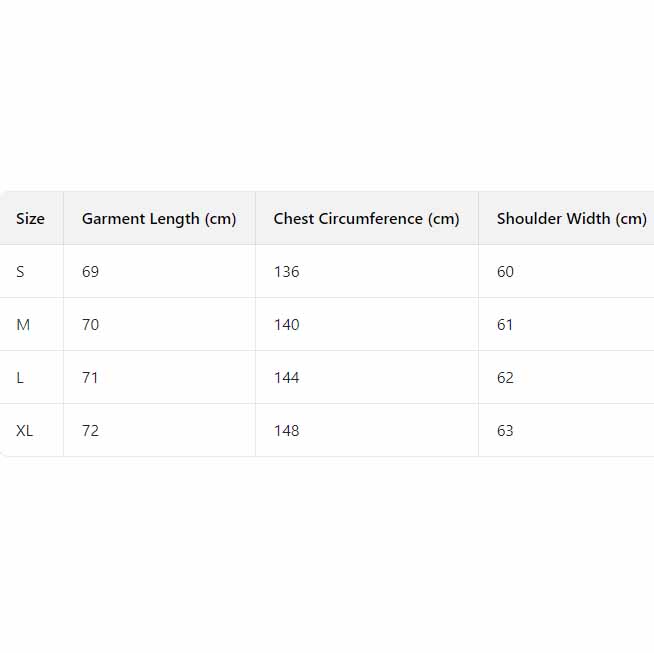Click chest circumference value 144
Viewport: 654px width, 653px height.
286,378
